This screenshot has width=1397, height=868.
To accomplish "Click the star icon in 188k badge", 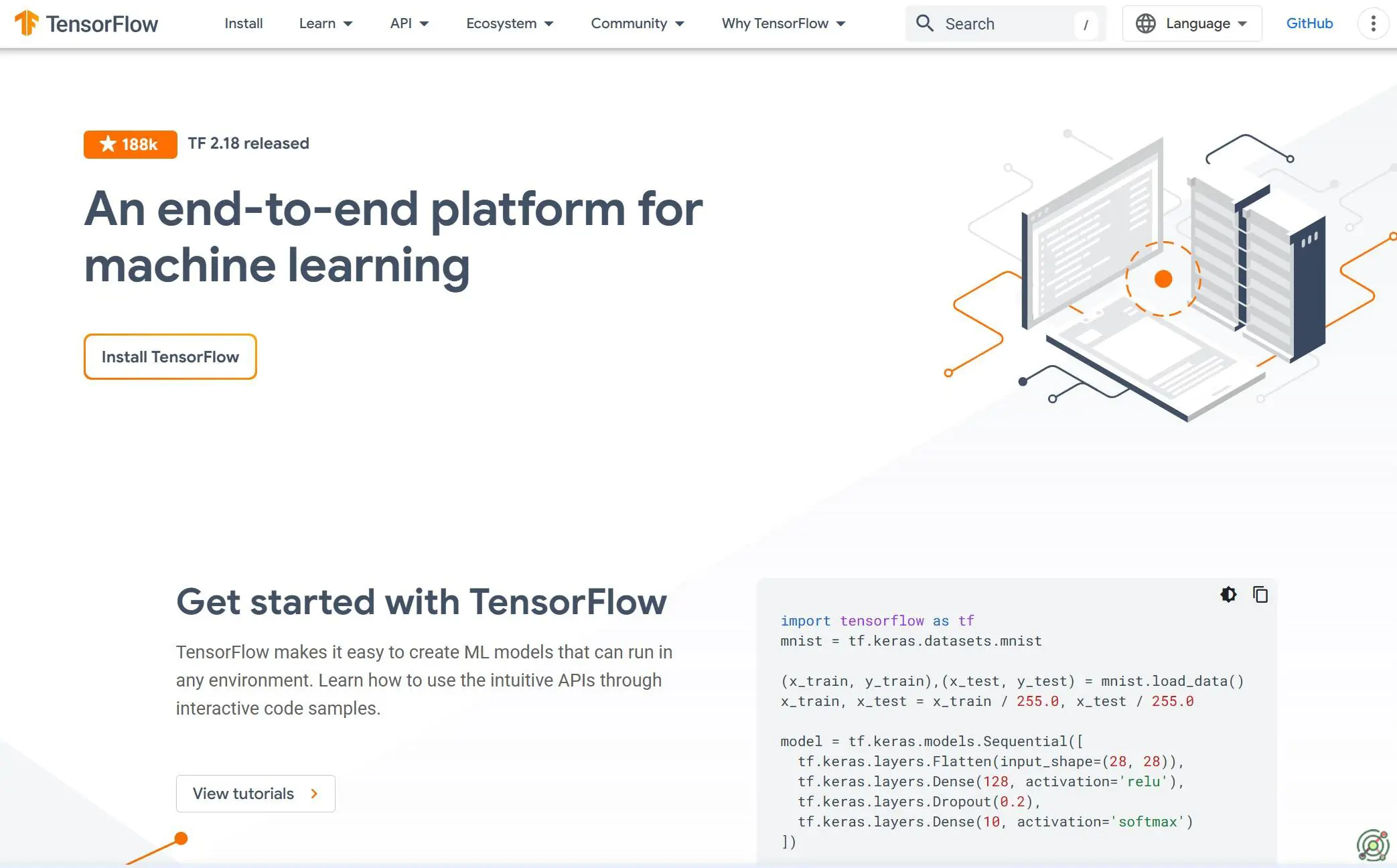I will (108, 144).
